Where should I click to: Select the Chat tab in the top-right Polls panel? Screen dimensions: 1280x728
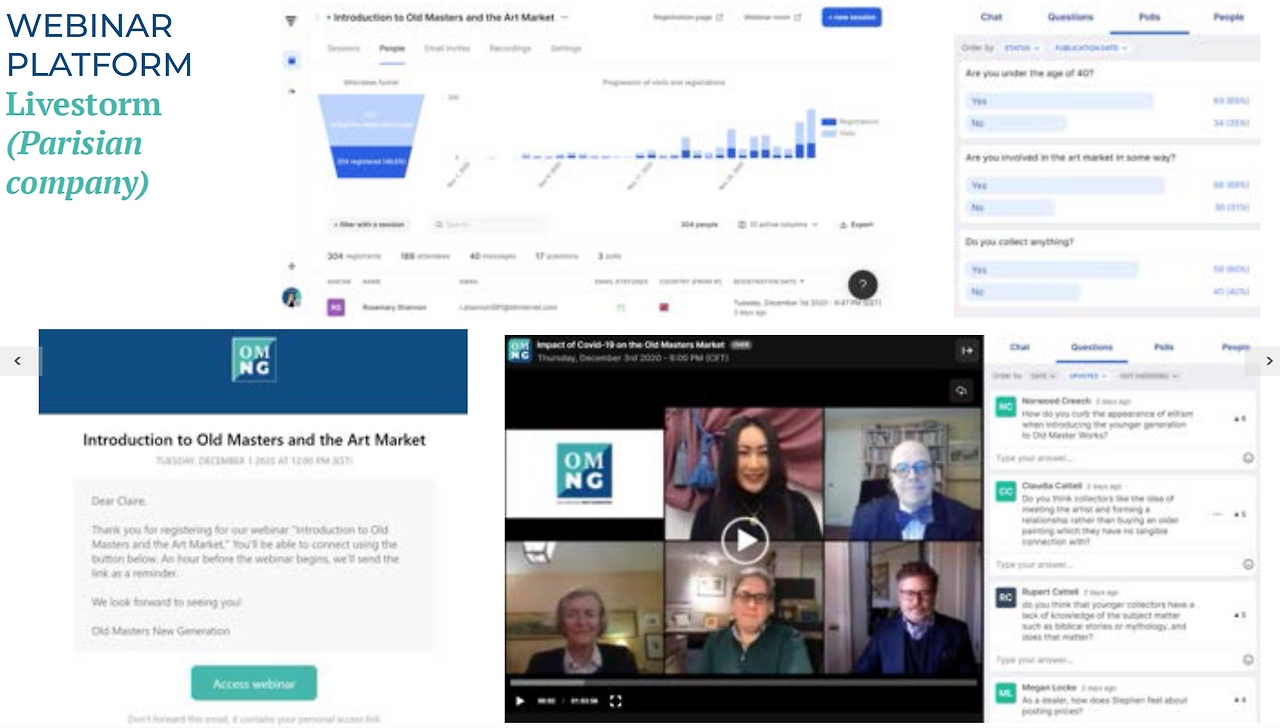(991, 17)
